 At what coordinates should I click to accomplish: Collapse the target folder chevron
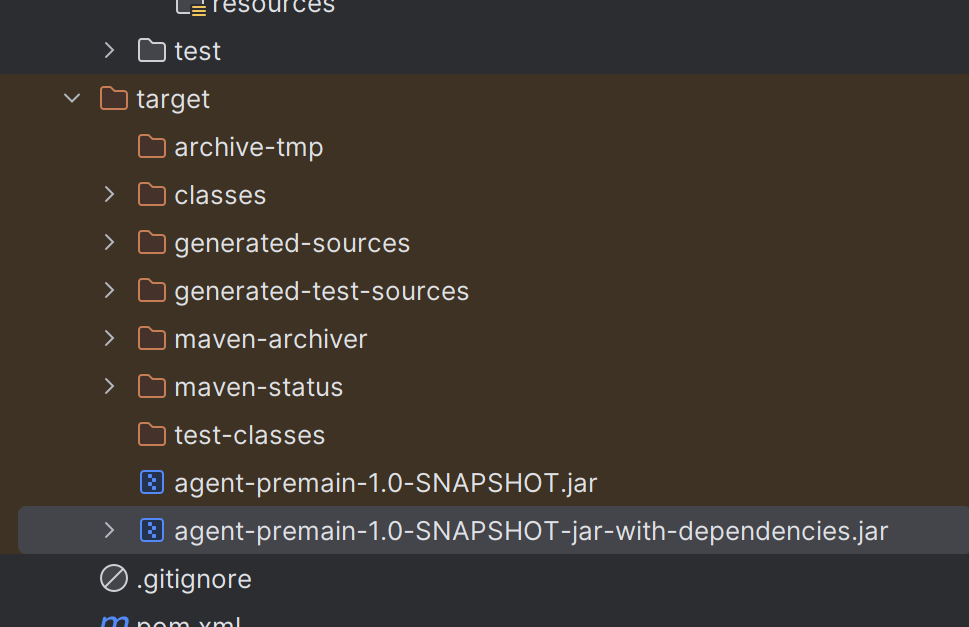coord(72,99)
